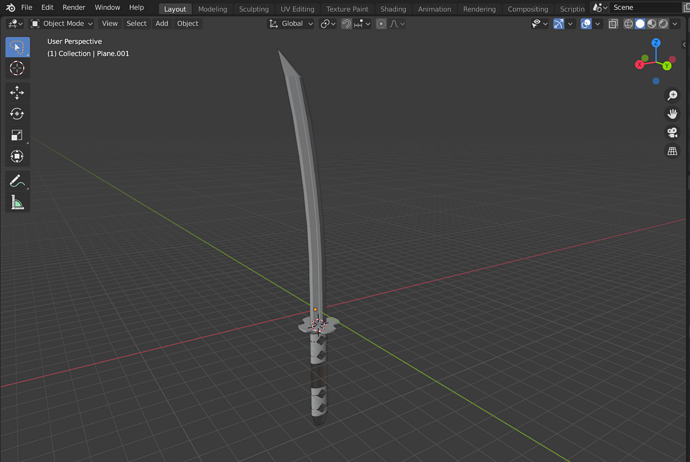Viewport: 690px width, 462px height.
Task: Select the Select Box (tweak) tool
Action: coord(17,47)
